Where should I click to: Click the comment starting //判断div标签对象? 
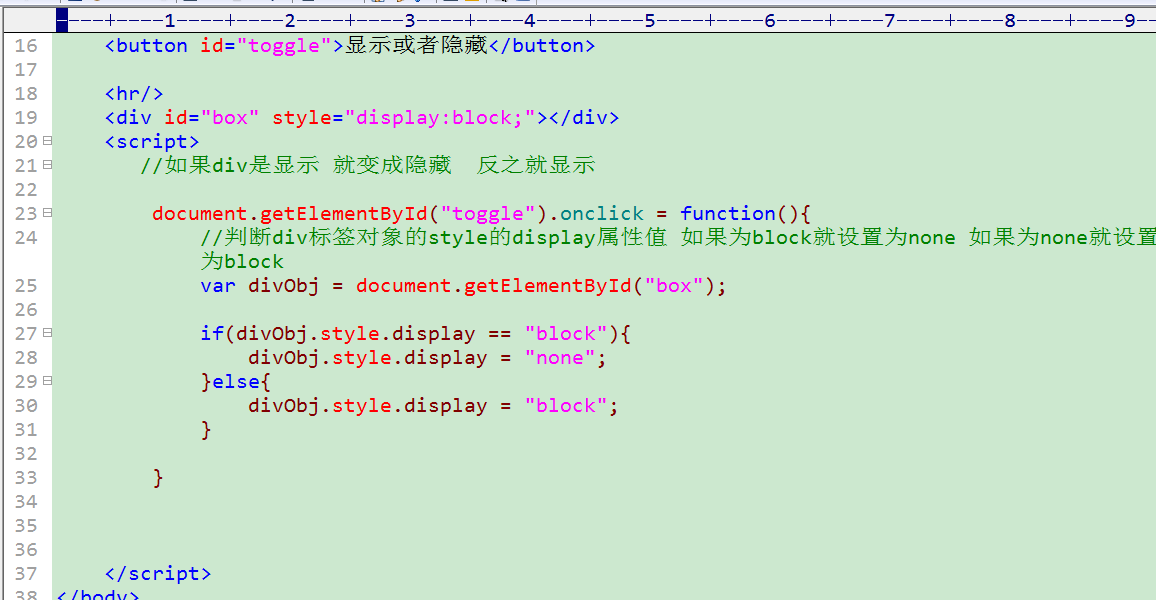coord(678,237)
